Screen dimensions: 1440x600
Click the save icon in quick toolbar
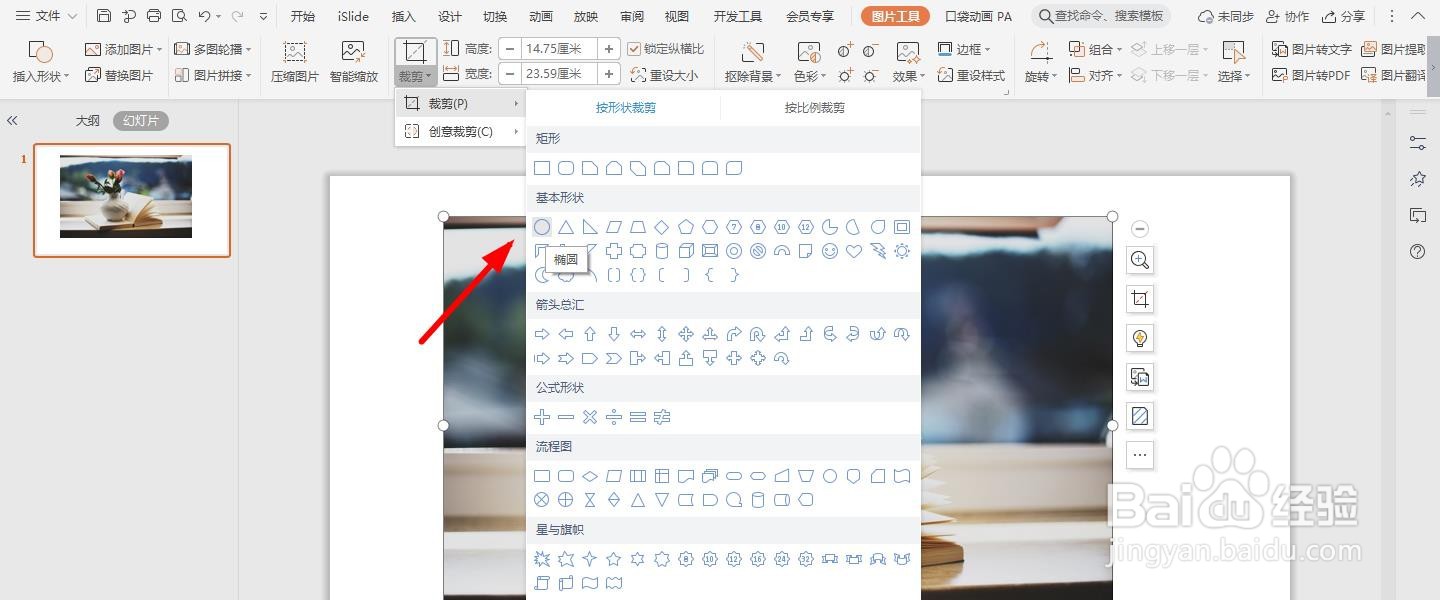[104, 16]
